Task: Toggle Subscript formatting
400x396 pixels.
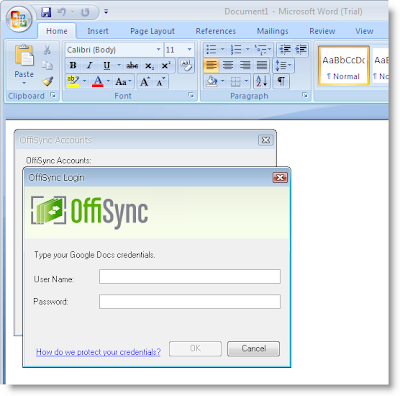Action: tap(149, 66)
